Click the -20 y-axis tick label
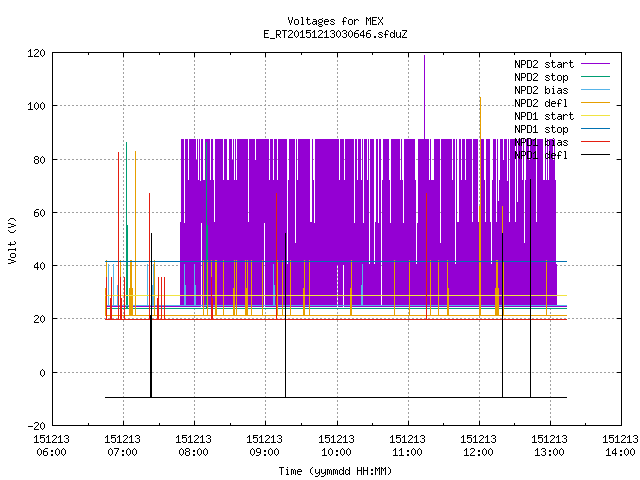This screenshot has height=480, width=640. click(x=36, y=426)
